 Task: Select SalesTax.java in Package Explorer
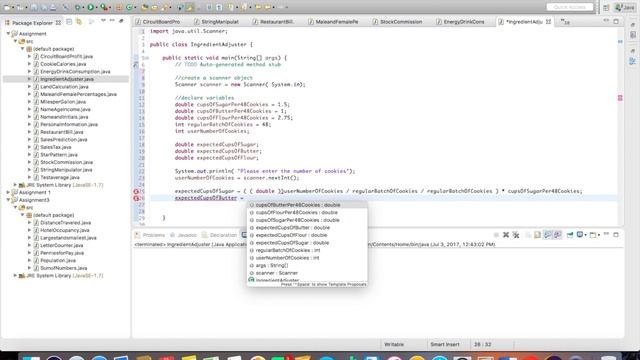pos(56,147)
